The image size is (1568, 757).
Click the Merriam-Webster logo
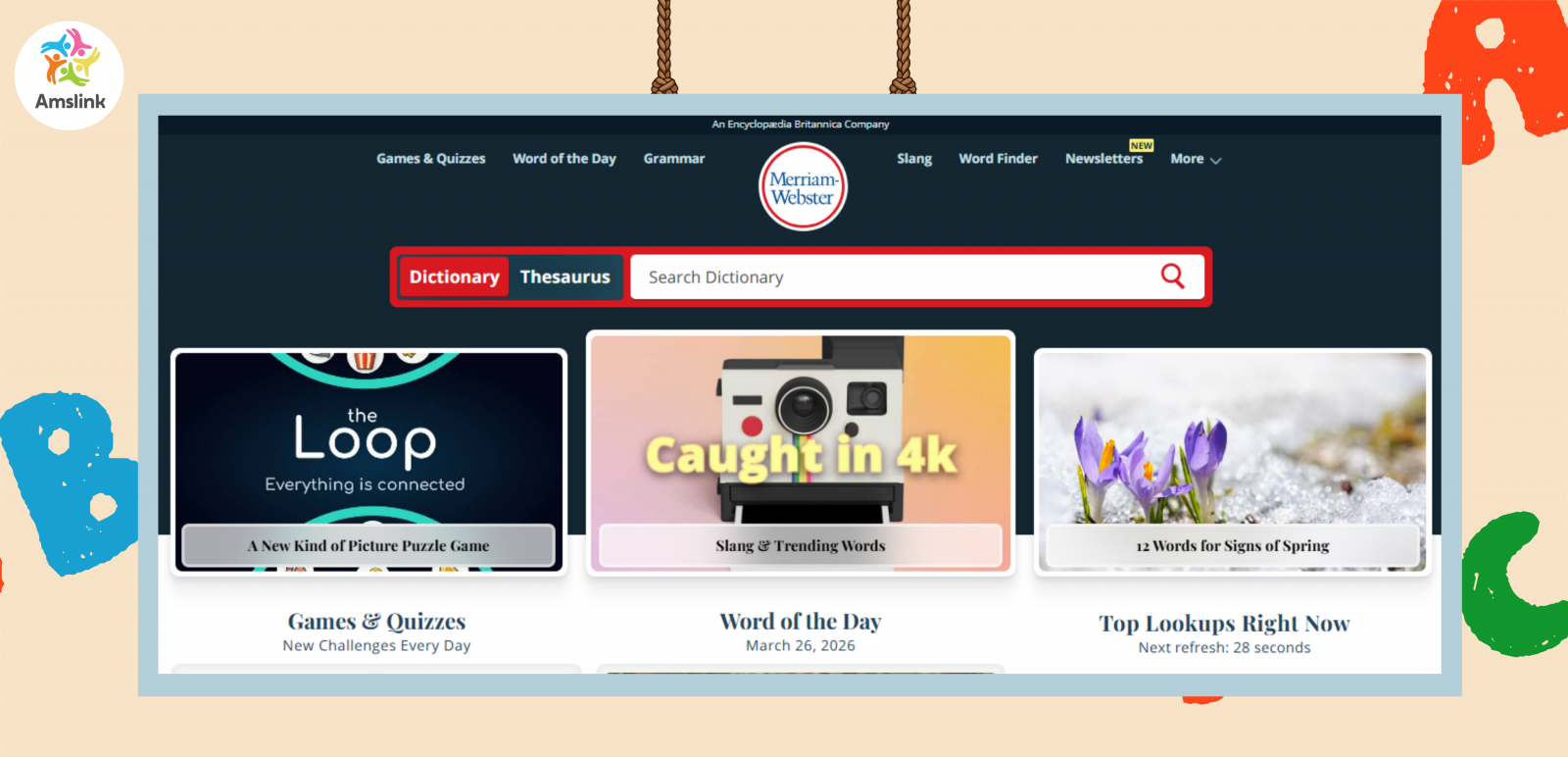[x=803, y=187]
